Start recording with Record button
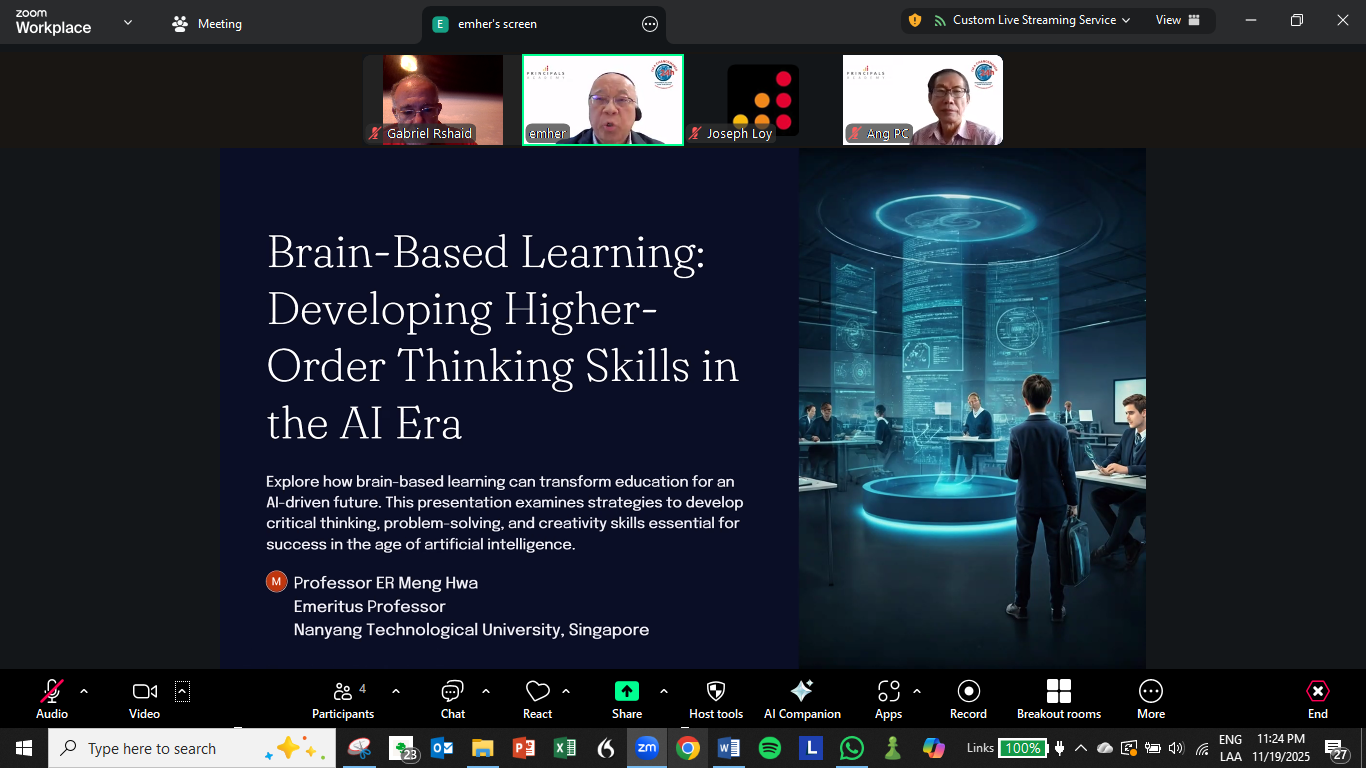Screen dimensions: 1366x768 pyautogui.click(x=968, y=698)
